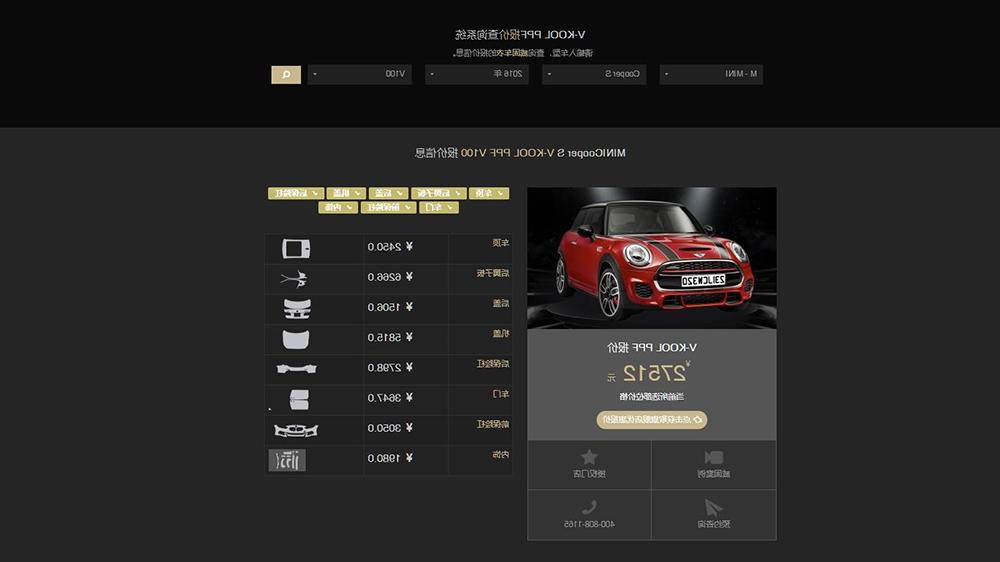Click the 400-808-1165 phone tile
Viewport: 1000px width, 562px height.
click(x=589, y=515)
